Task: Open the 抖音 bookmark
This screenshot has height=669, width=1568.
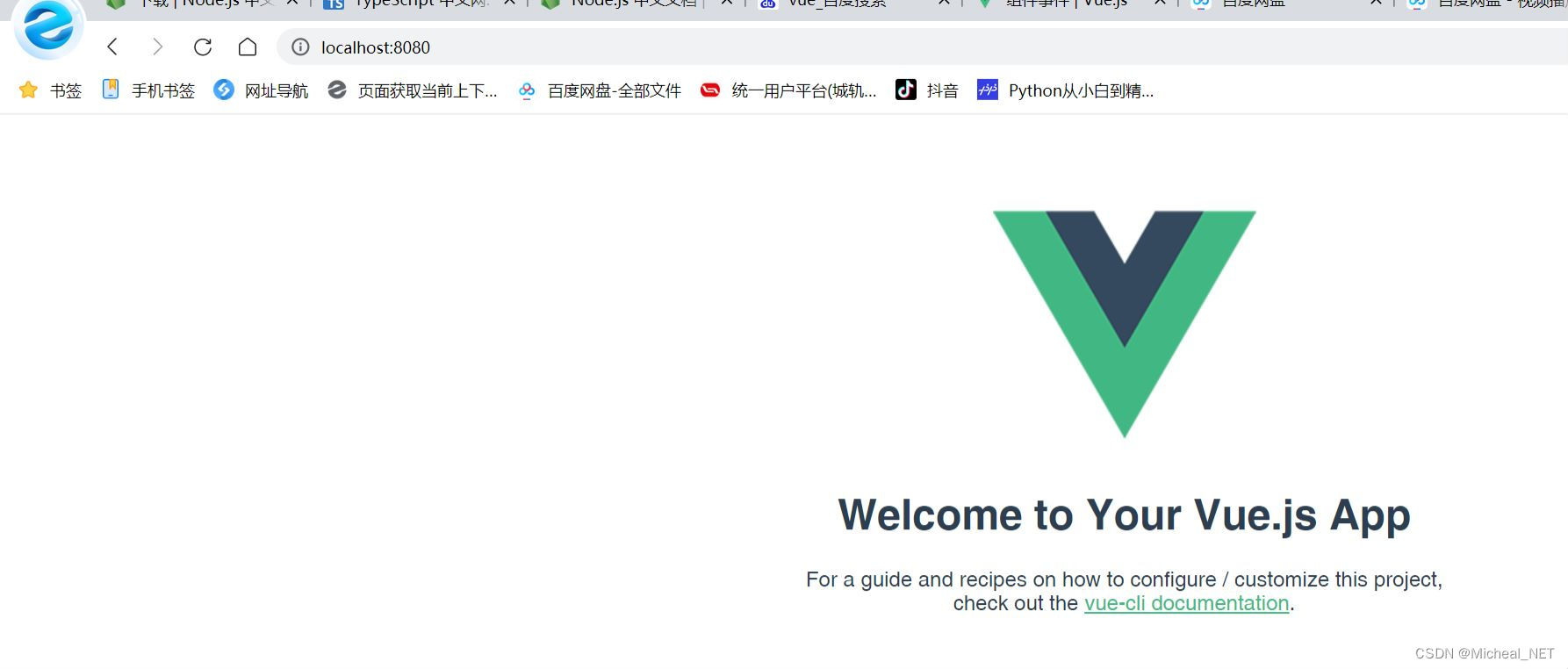Action: tap(926, 90)
